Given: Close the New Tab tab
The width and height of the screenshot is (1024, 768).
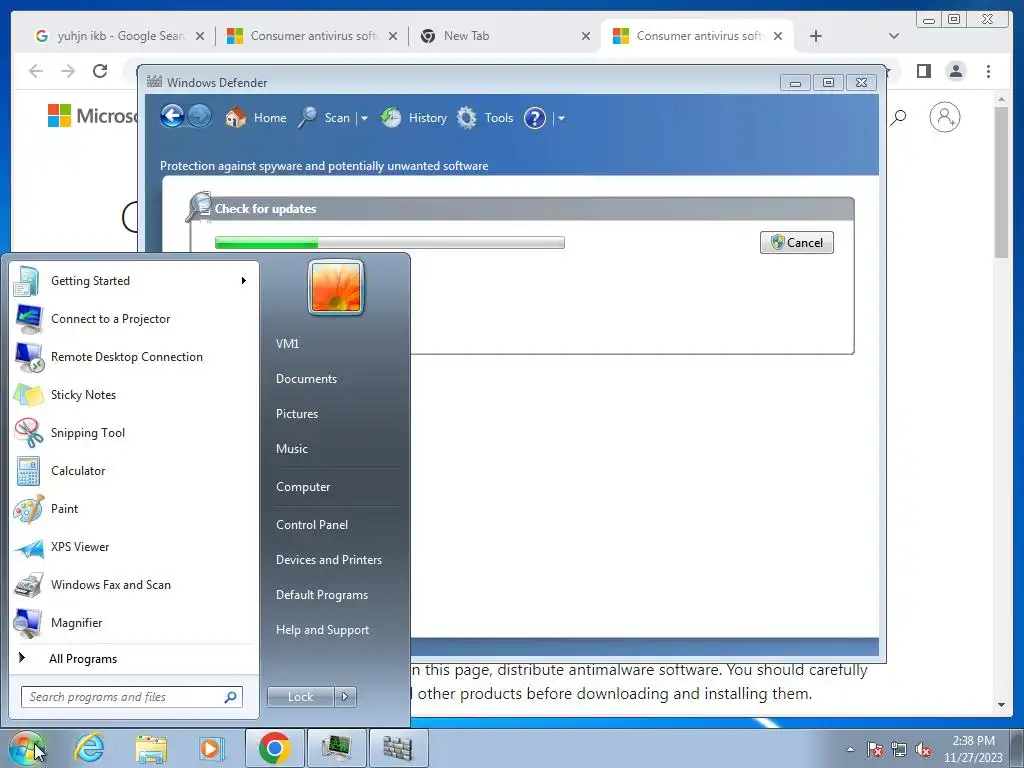Looking at the screenshot, I should [x=586, y=36].
